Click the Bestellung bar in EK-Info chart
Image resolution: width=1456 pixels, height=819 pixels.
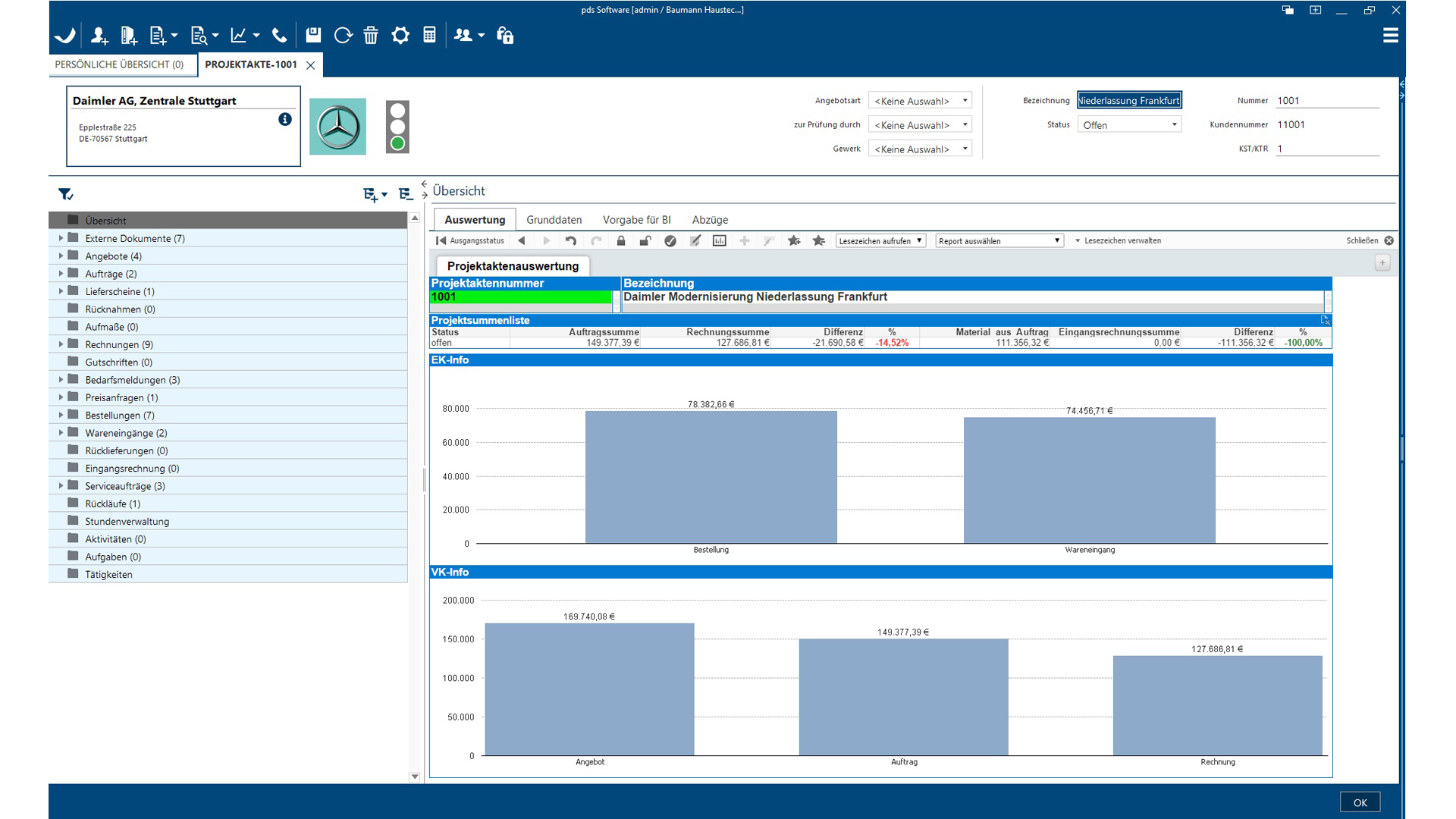coord(711,477)
